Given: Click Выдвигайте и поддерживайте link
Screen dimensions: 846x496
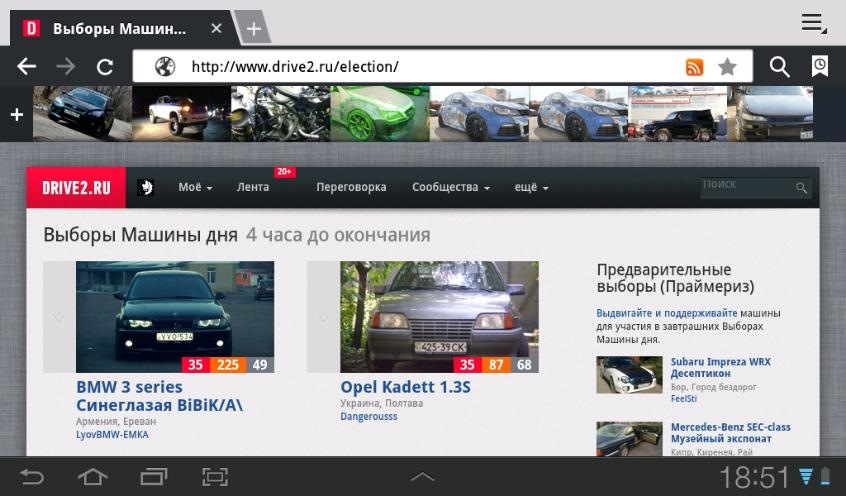Looking at the screenshot, I should [666, 313].
